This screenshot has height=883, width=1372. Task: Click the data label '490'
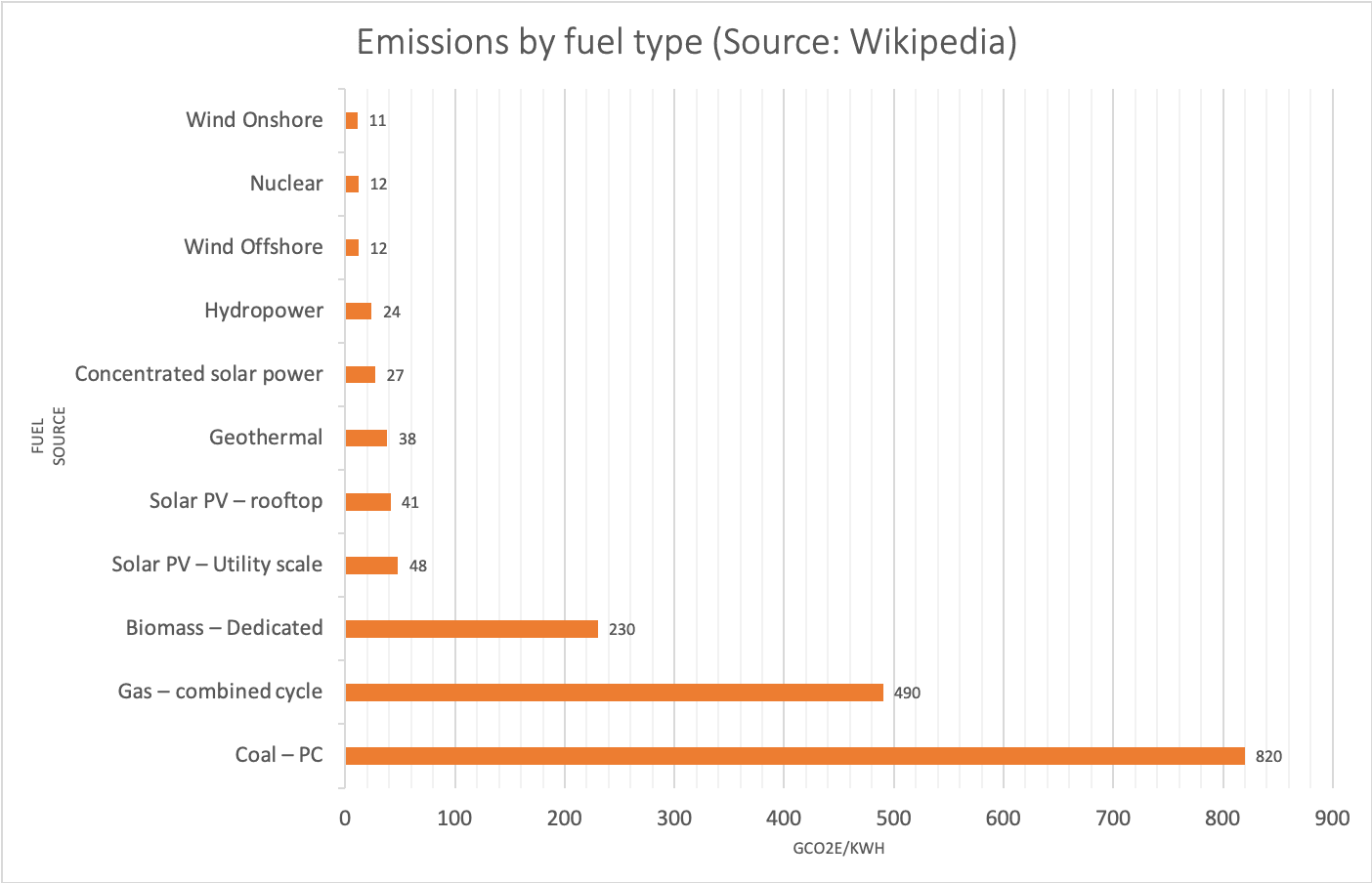tap(907, 694)
